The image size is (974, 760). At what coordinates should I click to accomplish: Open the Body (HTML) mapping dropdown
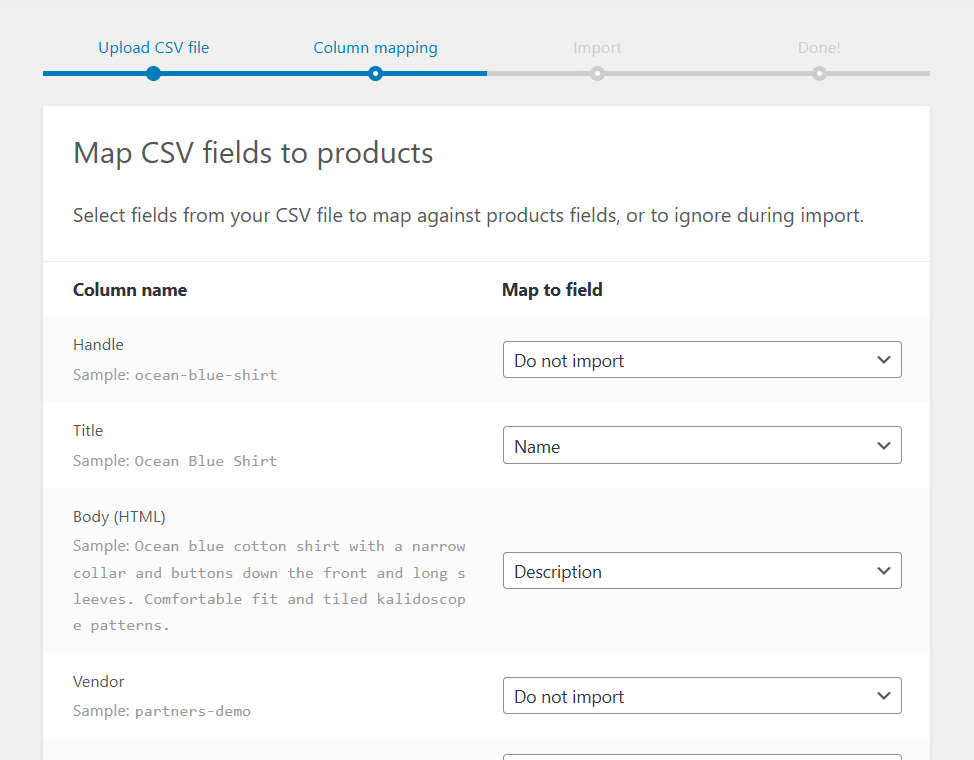[700, 570]
